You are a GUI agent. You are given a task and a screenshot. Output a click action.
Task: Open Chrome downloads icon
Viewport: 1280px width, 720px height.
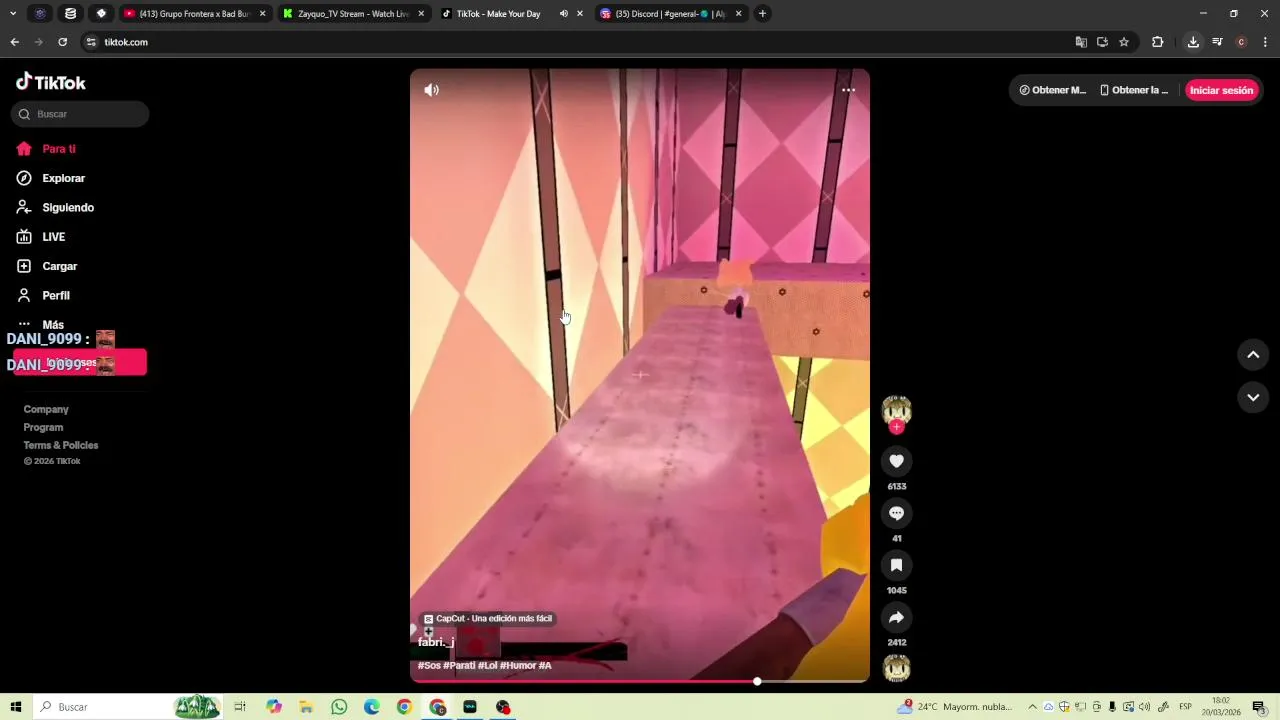coord(1193,42)
